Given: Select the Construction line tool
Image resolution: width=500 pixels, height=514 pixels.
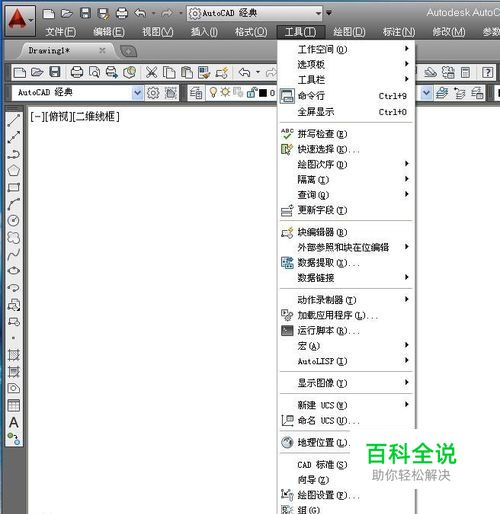Looking at the screenshot, I should tap(14, 137).
